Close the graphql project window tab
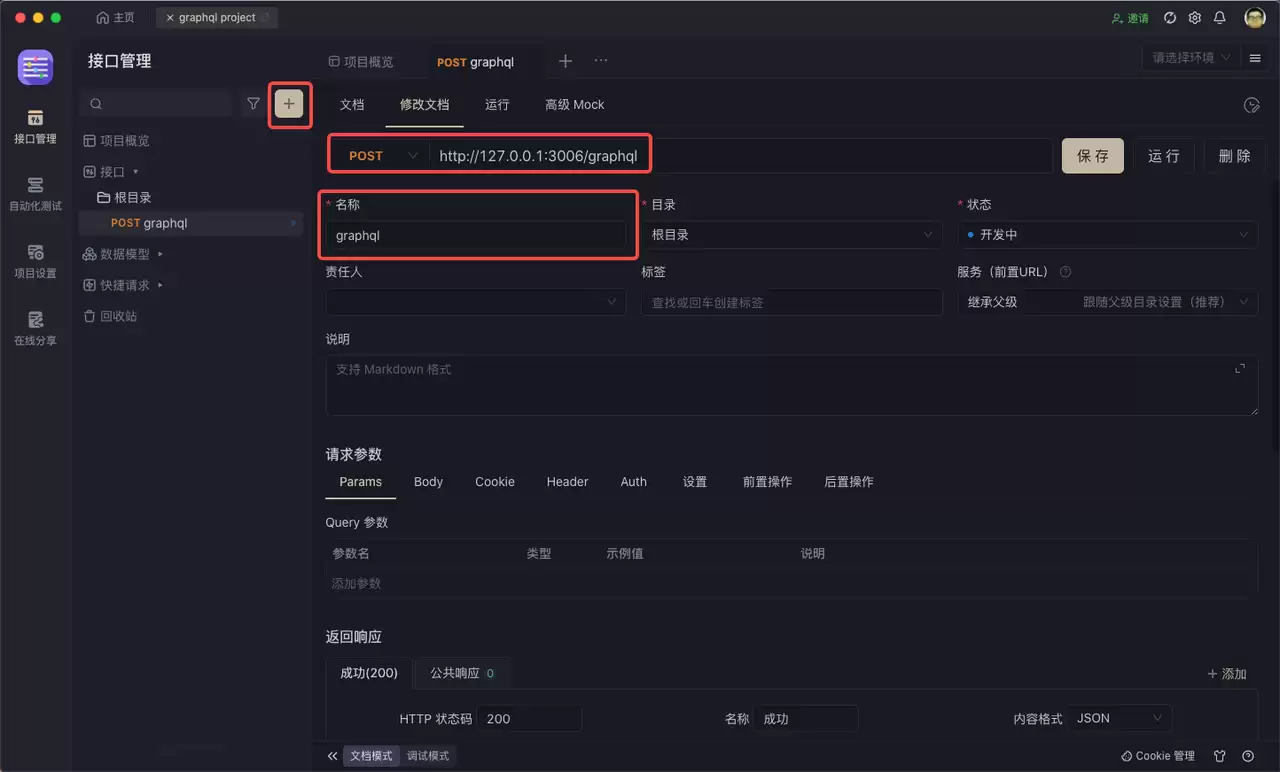1280x772 pixels. (170, 18)
